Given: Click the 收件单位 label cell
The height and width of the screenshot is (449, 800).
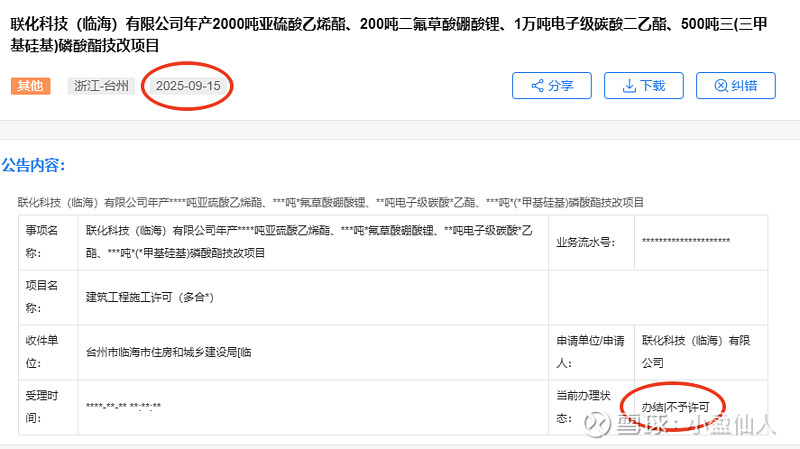Looking at the screenshot, I should click(x=48, y=352).
